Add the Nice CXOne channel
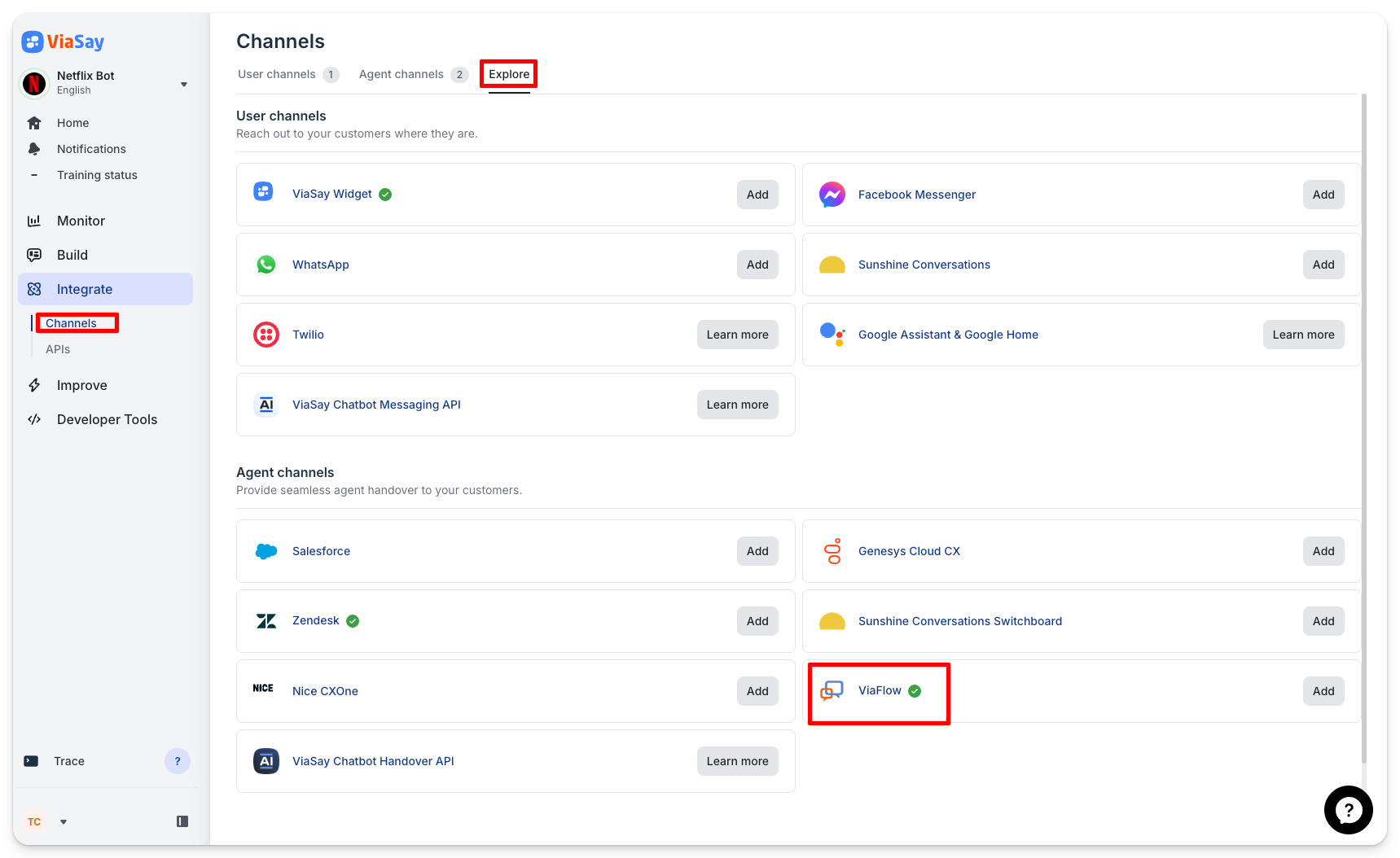This screenshot has height=858, width=1400. pyautogui.click(x=757, y=691)
